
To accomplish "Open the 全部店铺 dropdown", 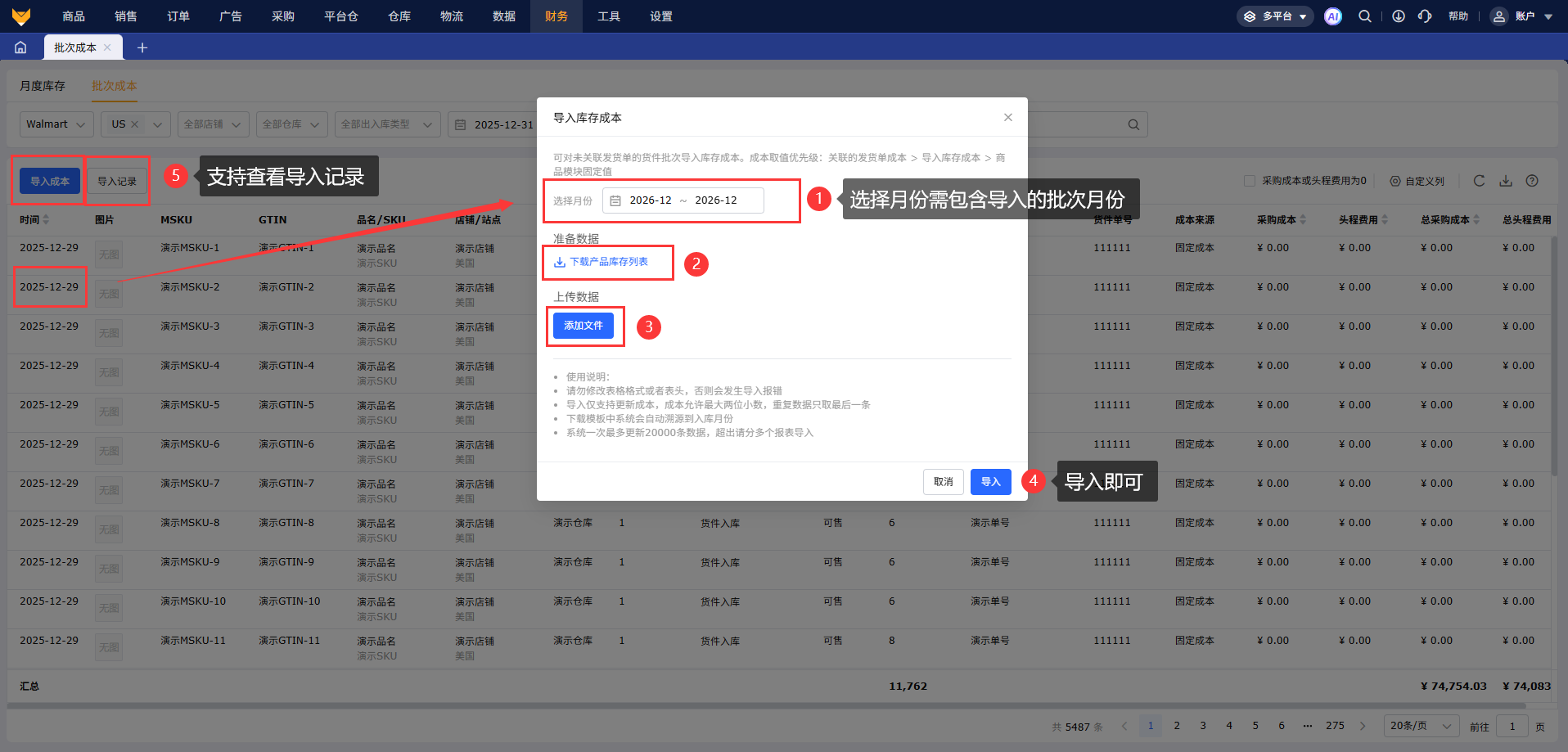I will click(x=213, y=124).
